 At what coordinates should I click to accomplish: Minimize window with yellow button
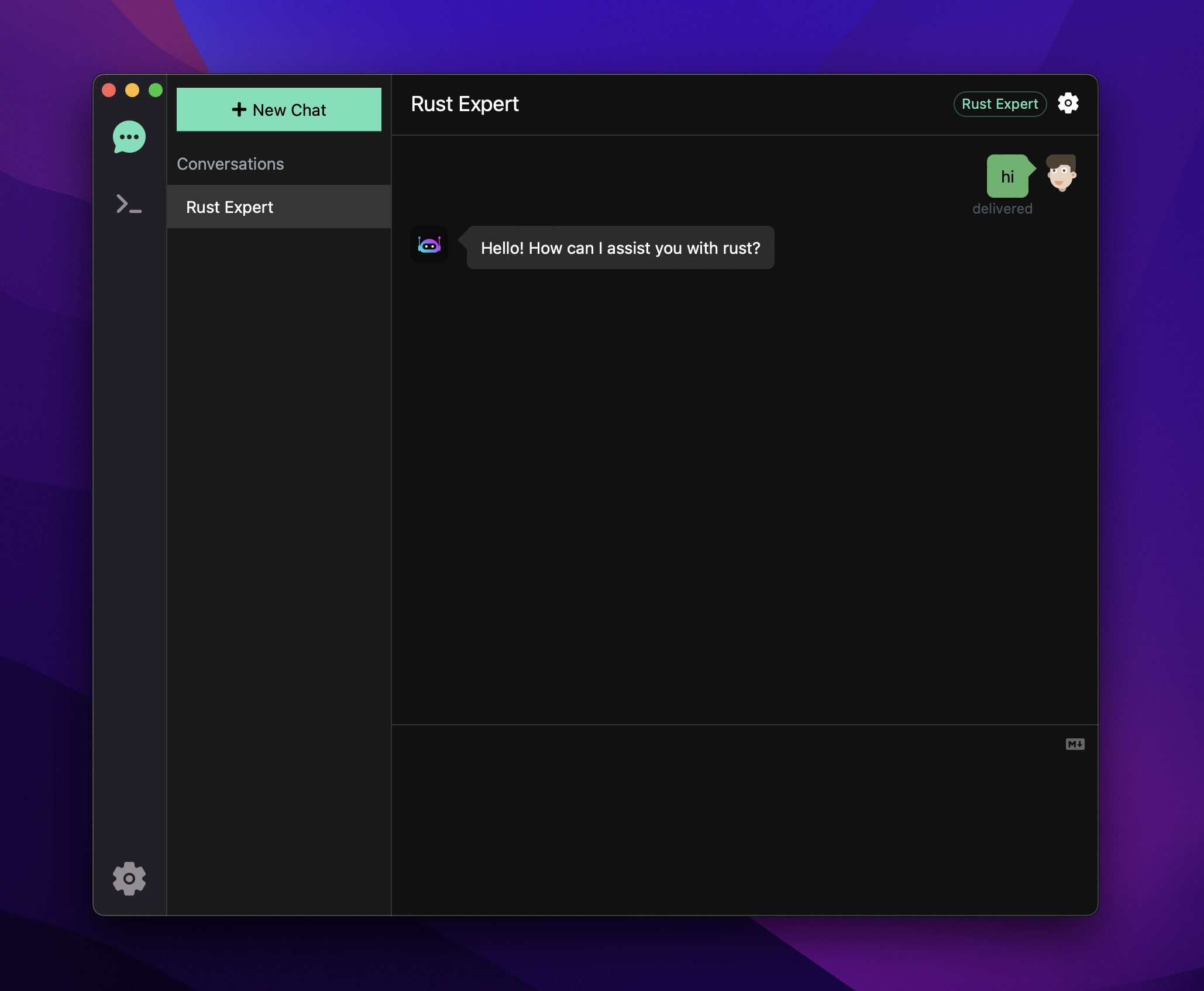[x=132, y=90]
